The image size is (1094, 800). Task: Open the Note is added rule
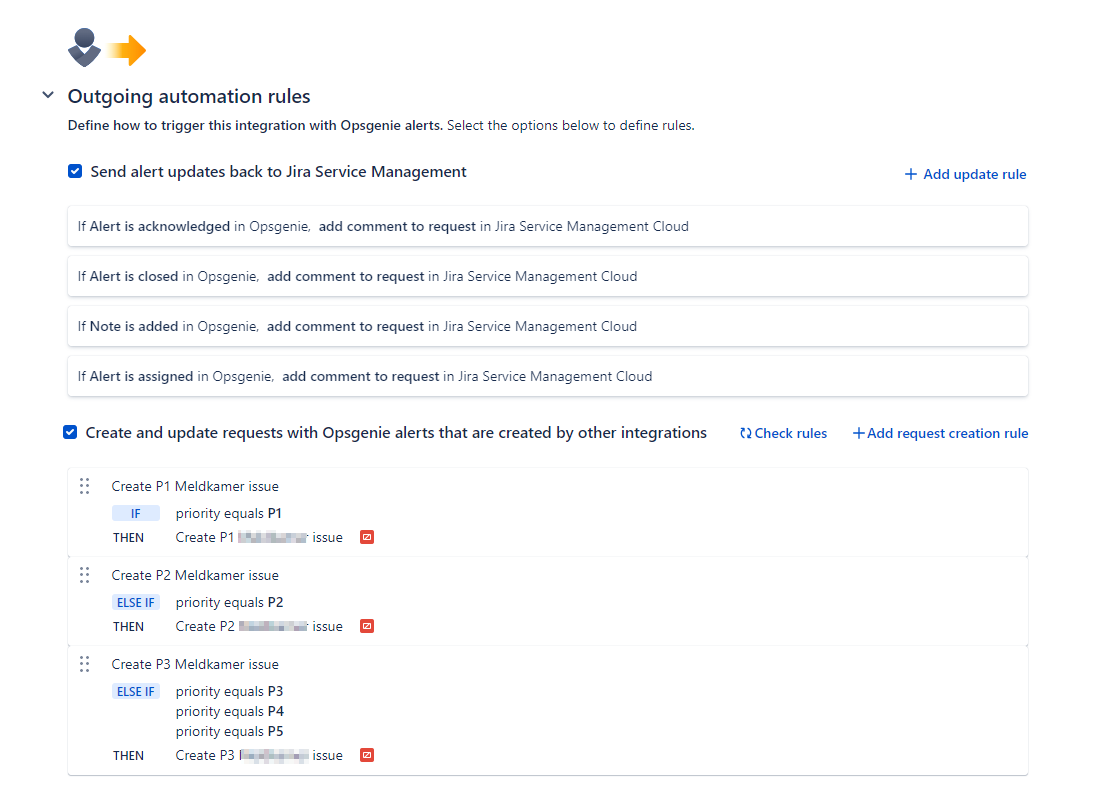coord(547,326)
